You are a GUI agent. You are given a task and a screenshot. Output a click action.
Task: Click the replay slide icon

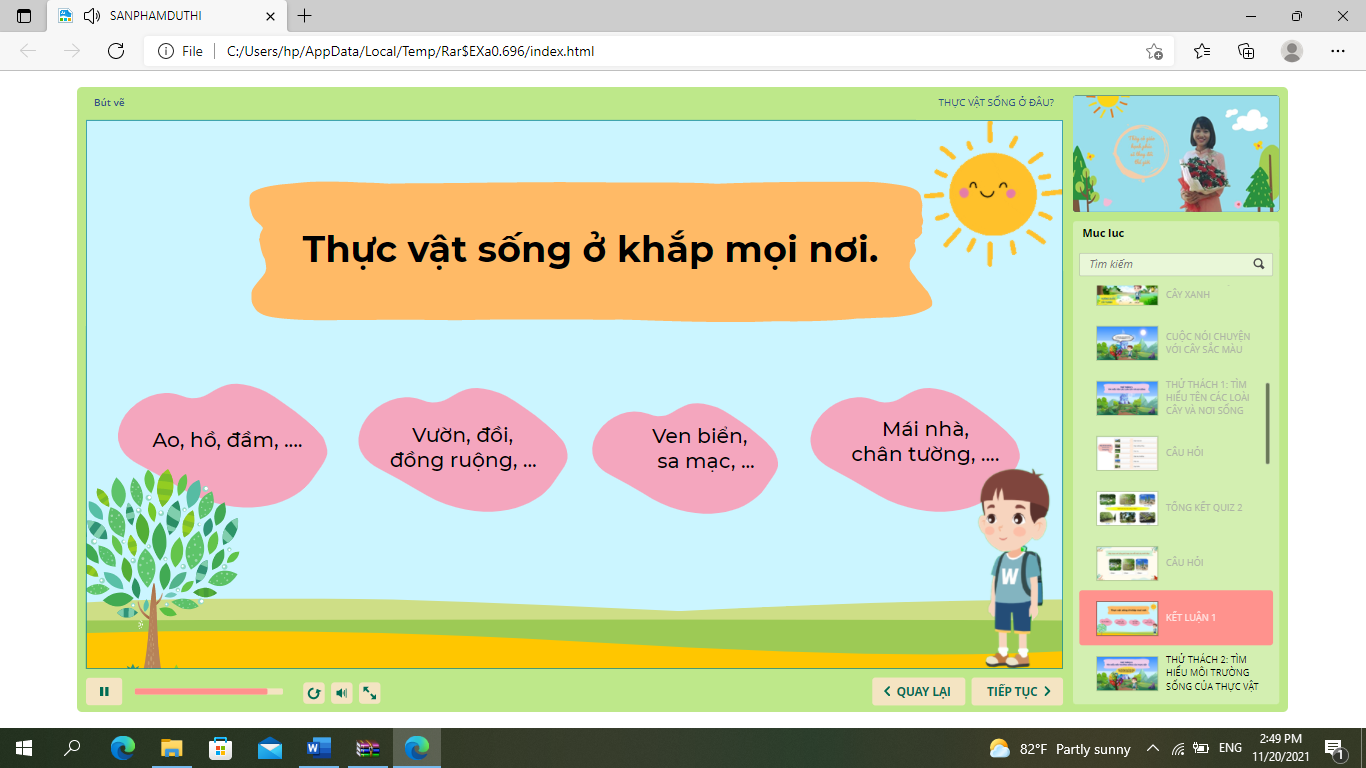tap(314, 692)
